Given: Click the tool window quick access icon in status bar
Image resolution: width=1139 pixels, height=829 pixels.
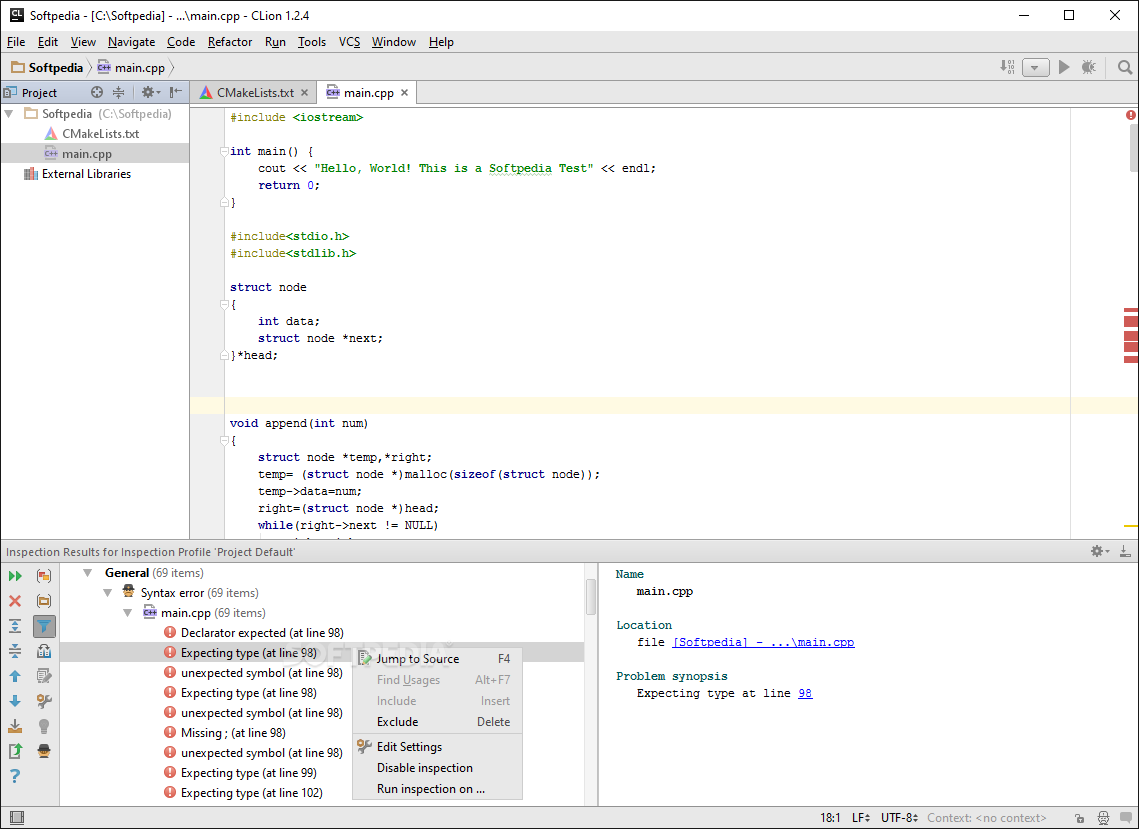Looking at the screenshot, I should tap(17, 818).
